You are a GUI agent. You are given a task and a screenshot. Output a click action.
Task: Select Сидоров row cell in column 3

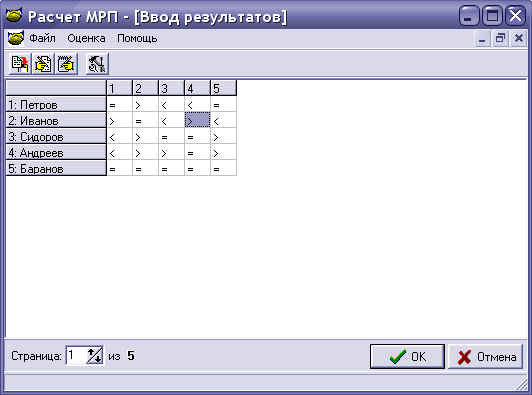(172, 136)
